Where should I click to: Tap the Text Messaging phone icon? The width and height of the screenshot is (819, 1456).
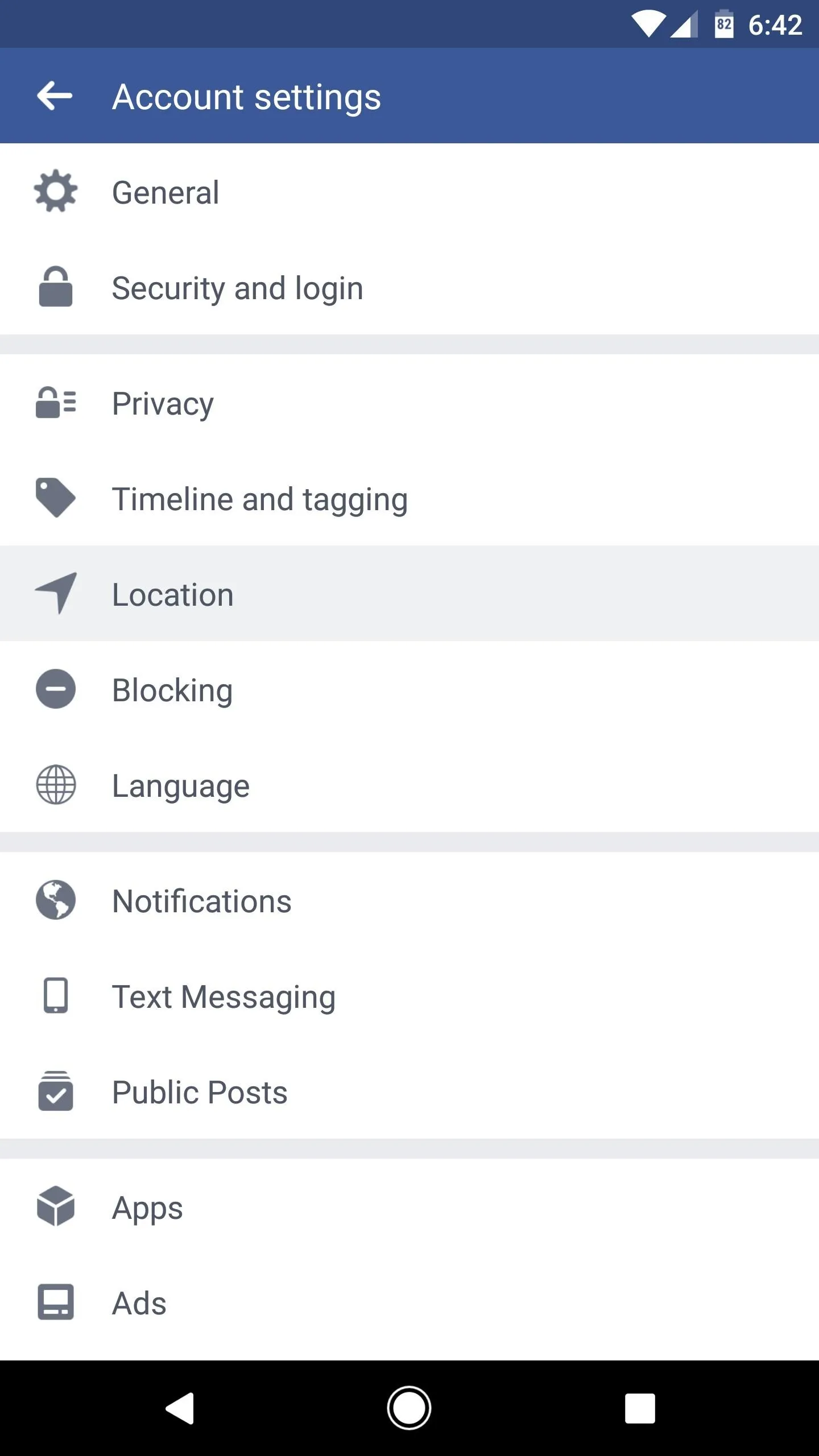[x=56, y=995]
